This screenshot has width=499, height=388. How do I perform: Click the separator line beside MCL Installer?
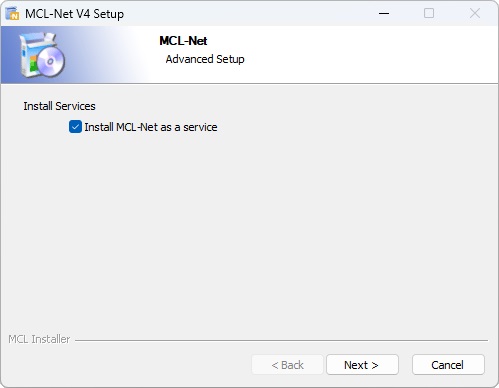(281, 340)
